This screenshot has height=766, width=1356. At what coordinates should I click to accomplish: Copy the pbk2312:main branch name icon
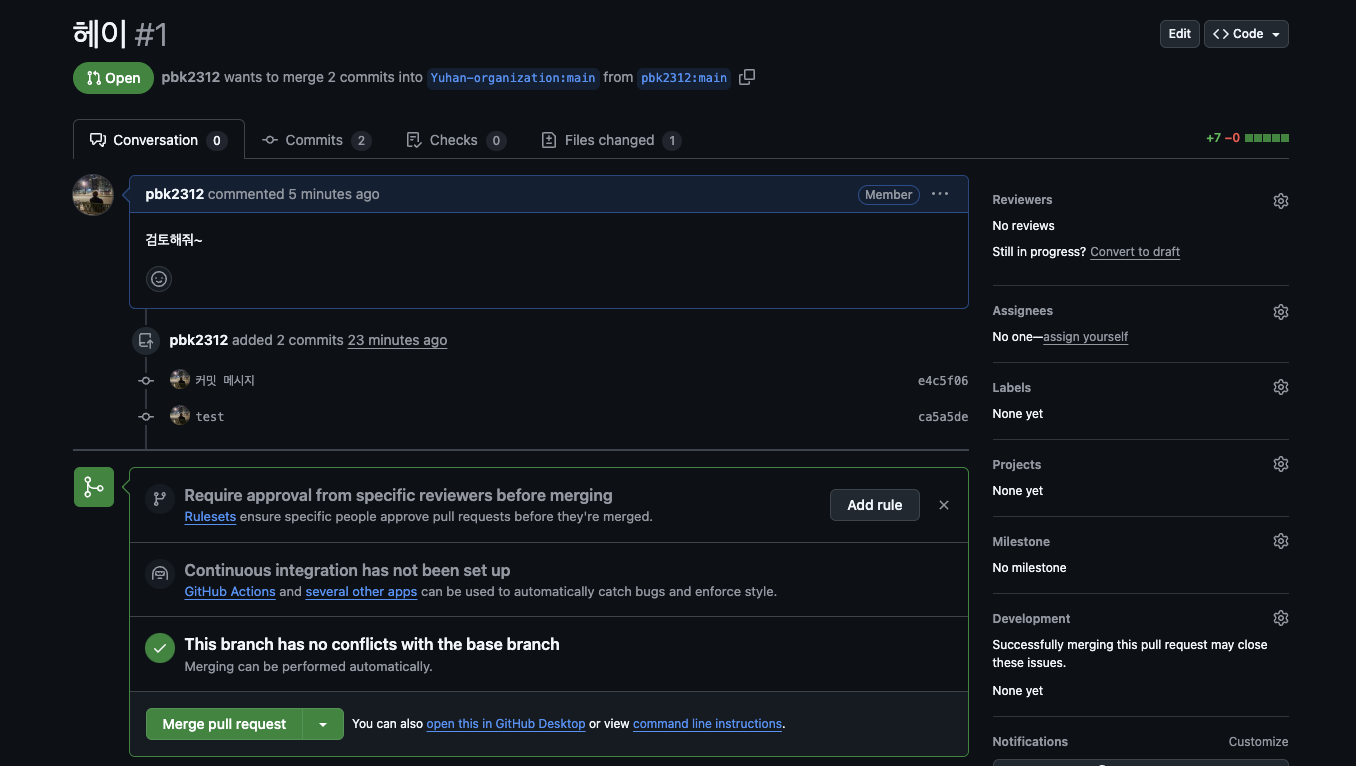[747, 77]
